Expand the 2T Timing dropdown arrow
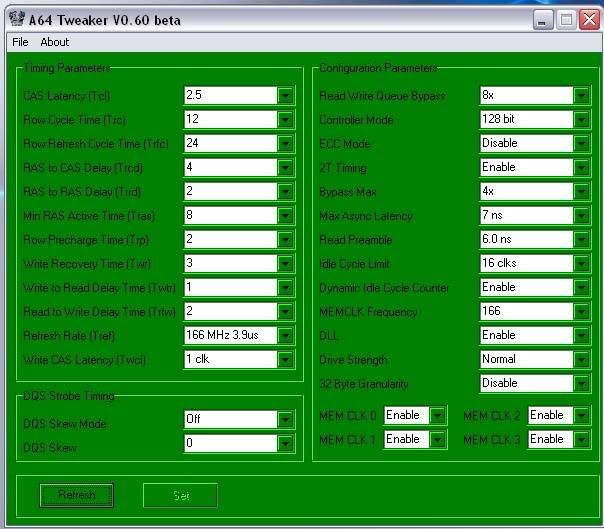Viewport: 604px width, 529px height. pos(581,167)
